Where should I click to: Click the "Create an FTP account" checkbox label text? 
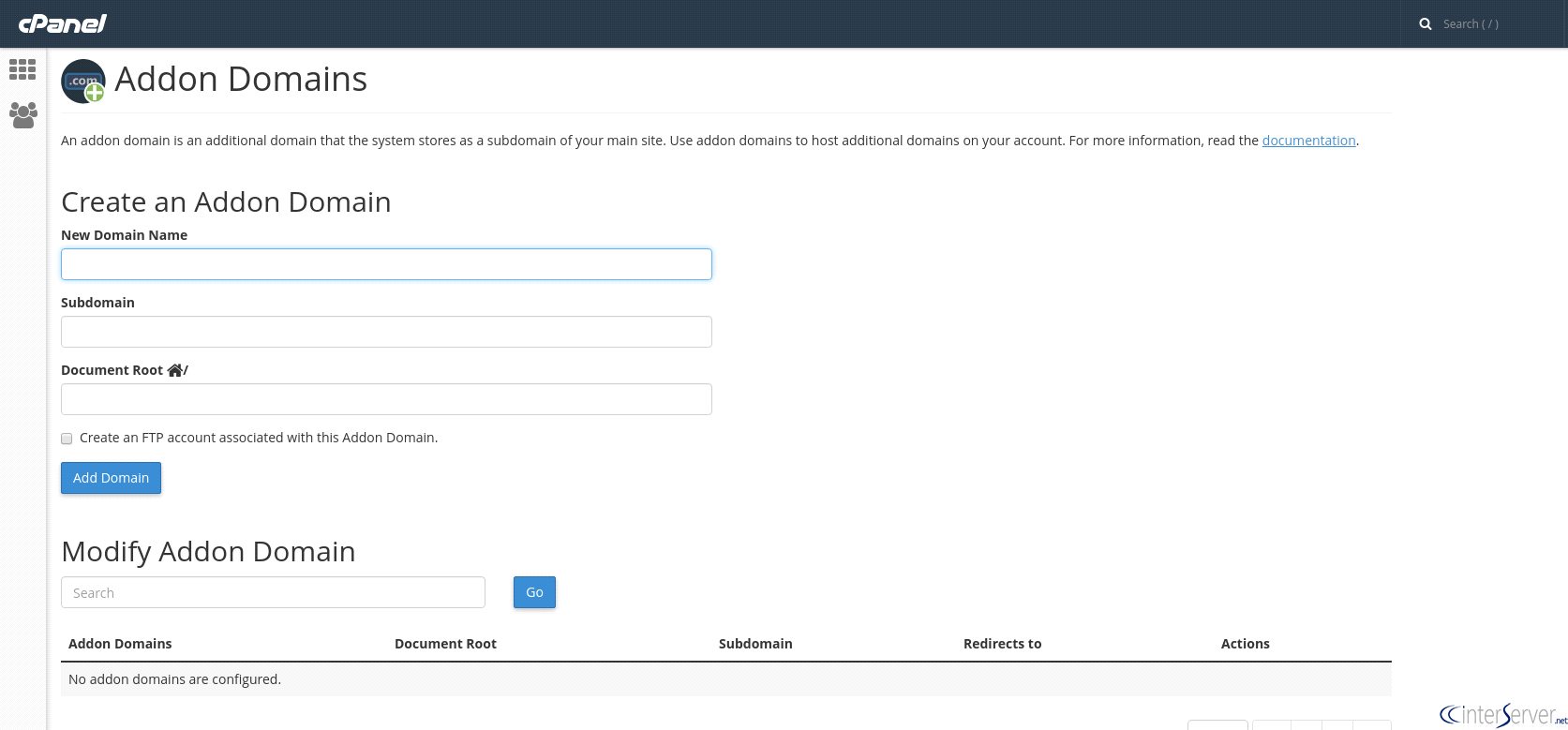[x=259, y=438]
